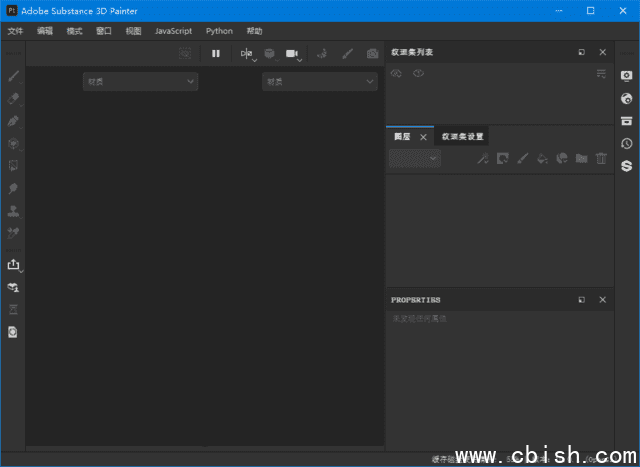Image resolution: width=640 pixels, height=467 pixels.
Task: Expand the Symmetry options arrow
Action: [x=255, y=60]
